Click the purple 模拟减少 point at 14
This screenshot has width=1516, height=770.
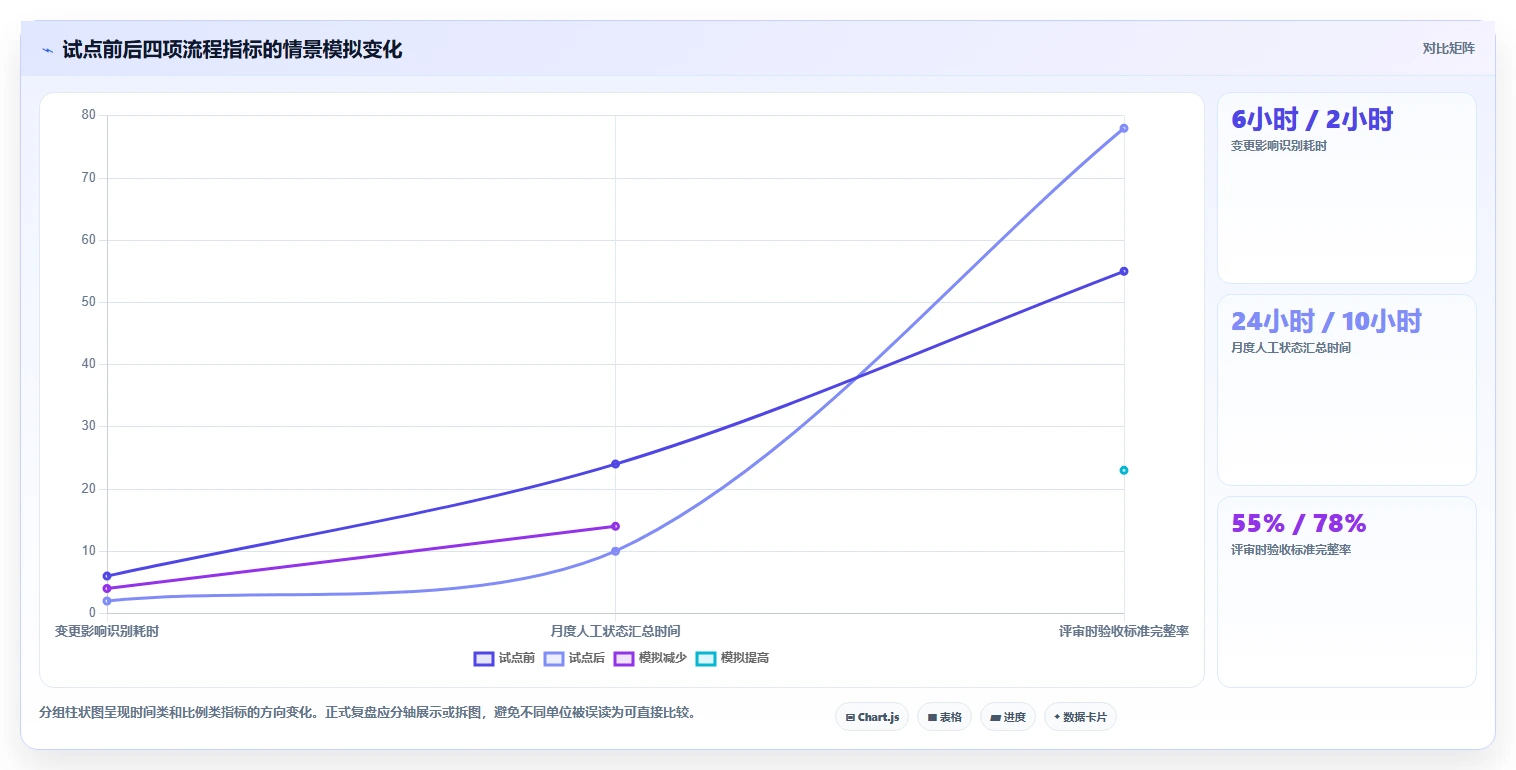point(615,526)
